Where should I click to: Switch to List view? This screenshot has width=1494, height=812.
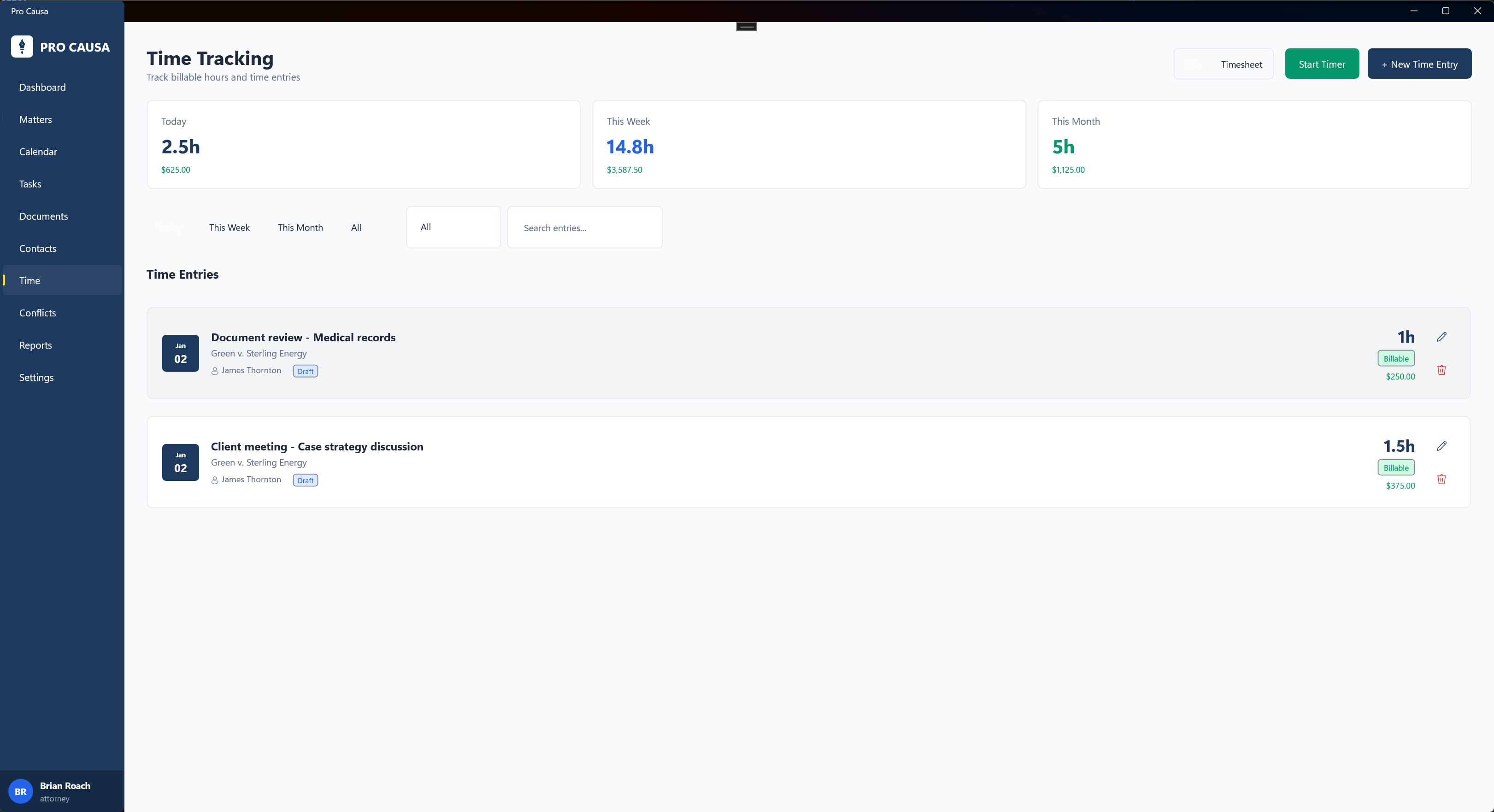click(1194, 64)
